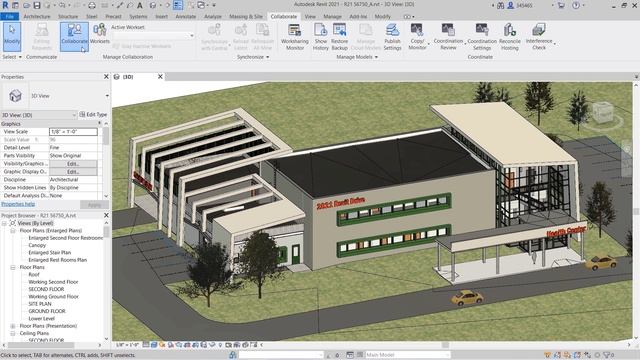
Task: Click the ViewCube in the 3D view
Action: pyautogui.click(x=603, y=112)
